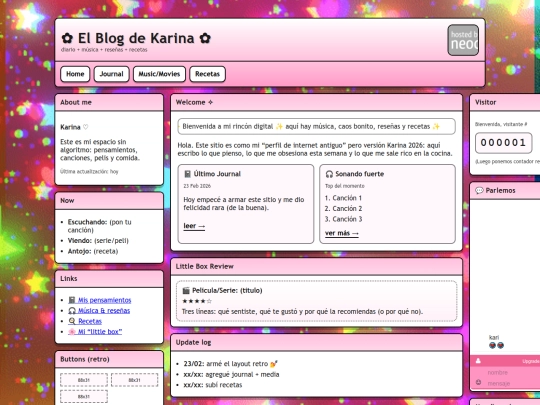Click the Upgrade link in chatbox
Screen dimensions: 540x405
coord(531,361)
